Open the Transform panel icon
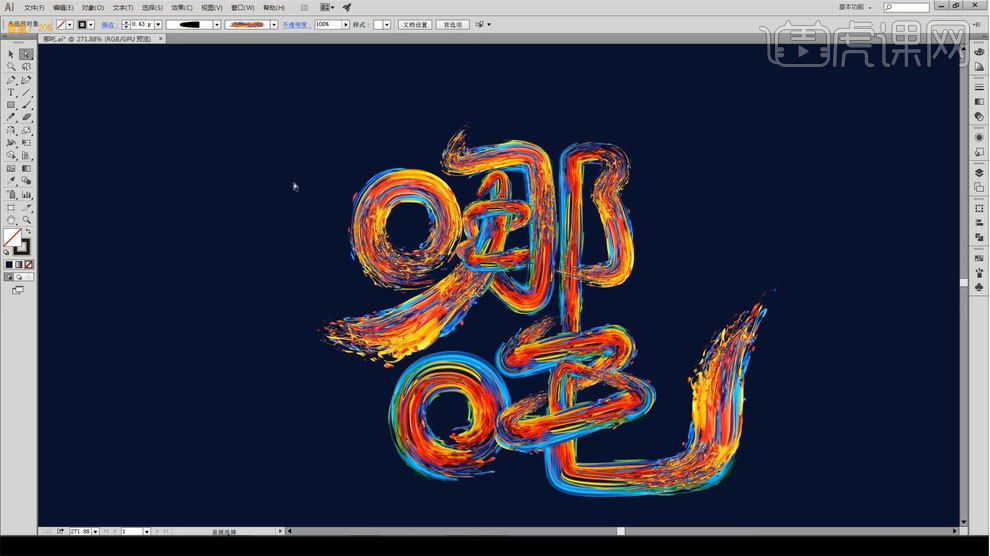990x556 pixels. [979, 208]
